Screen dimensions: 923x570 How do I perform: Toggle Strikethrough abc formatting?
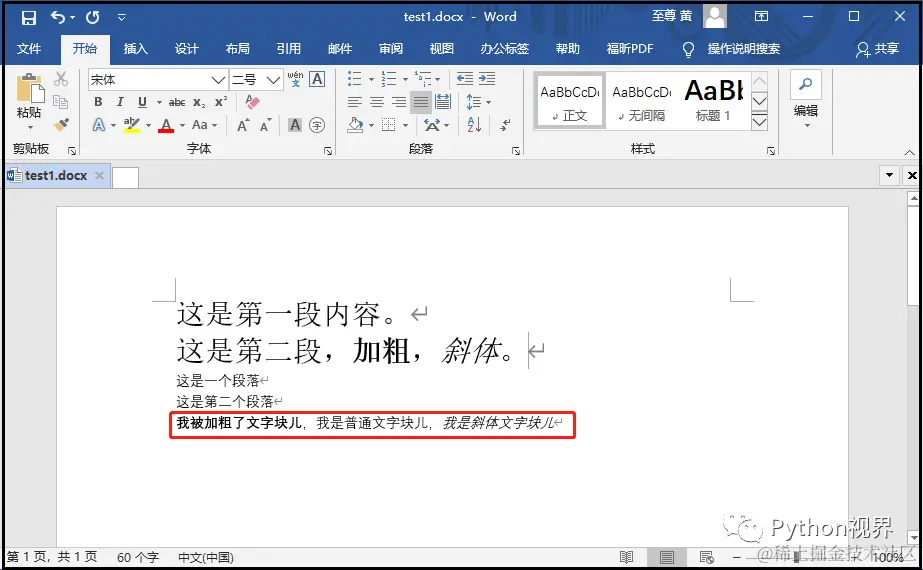pos(177,102)
